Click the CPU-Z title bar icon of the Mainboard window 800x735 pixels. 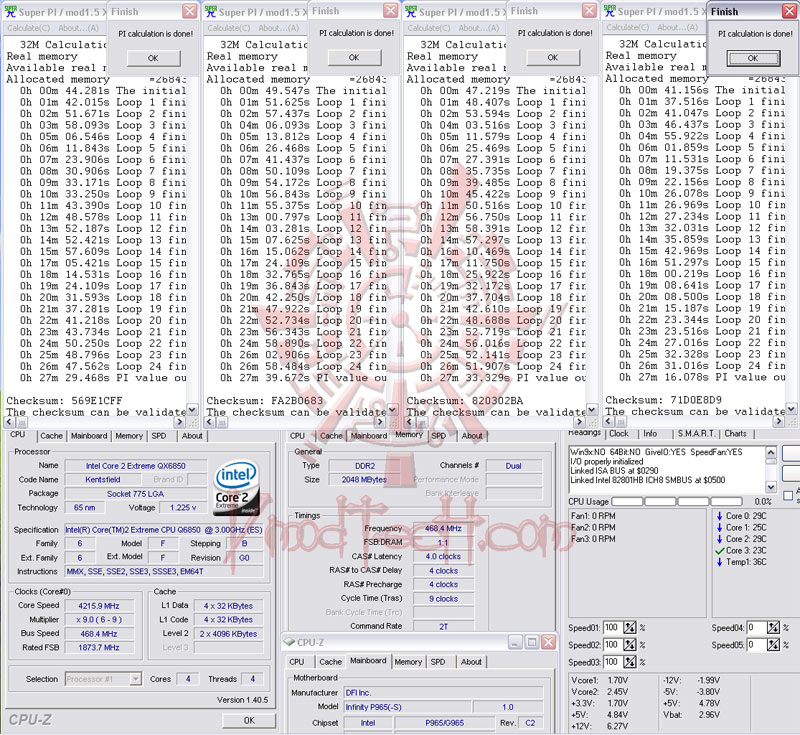pos(289,642)
